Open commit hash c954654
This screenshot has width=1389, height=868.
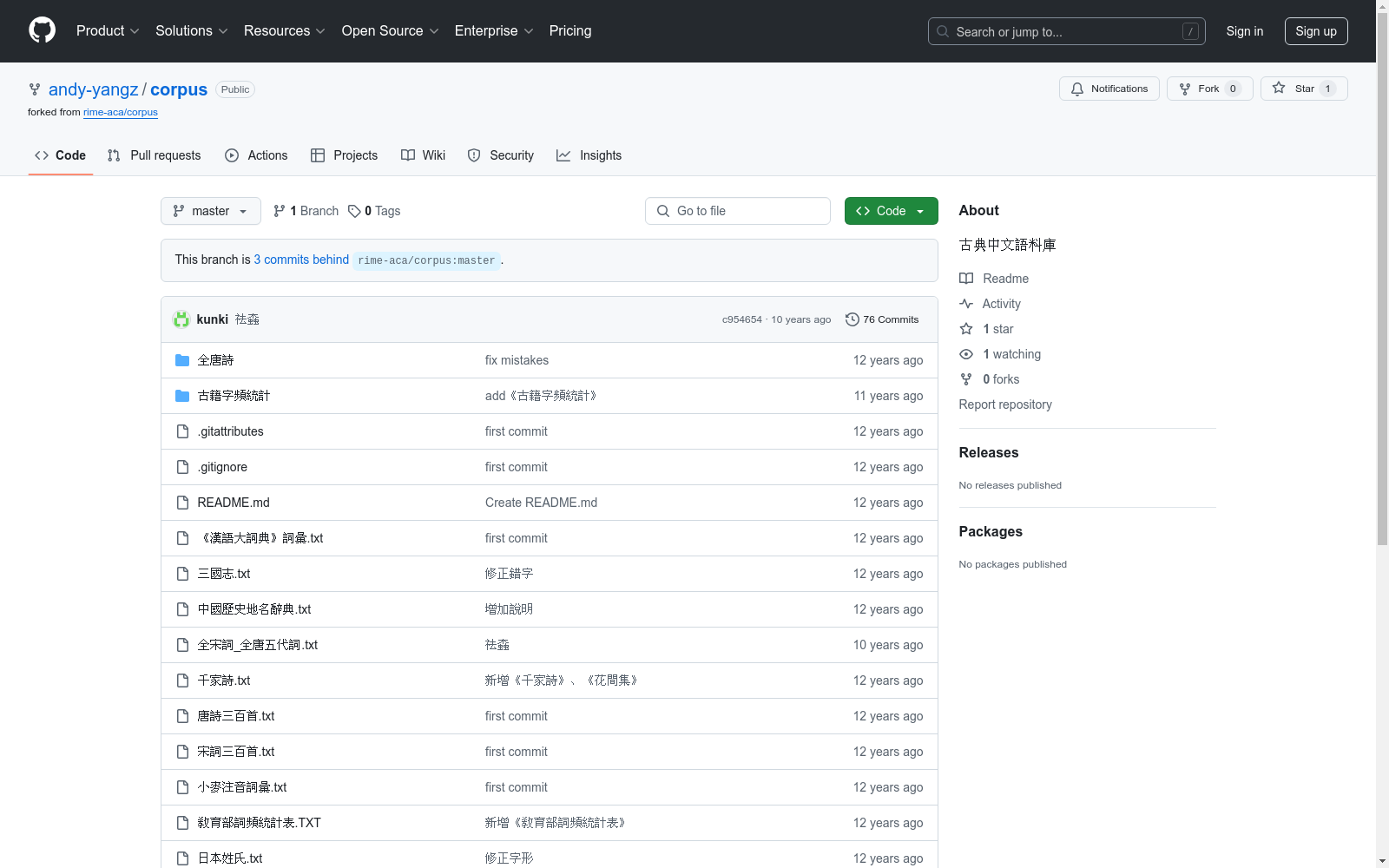(x=741, y=319)
